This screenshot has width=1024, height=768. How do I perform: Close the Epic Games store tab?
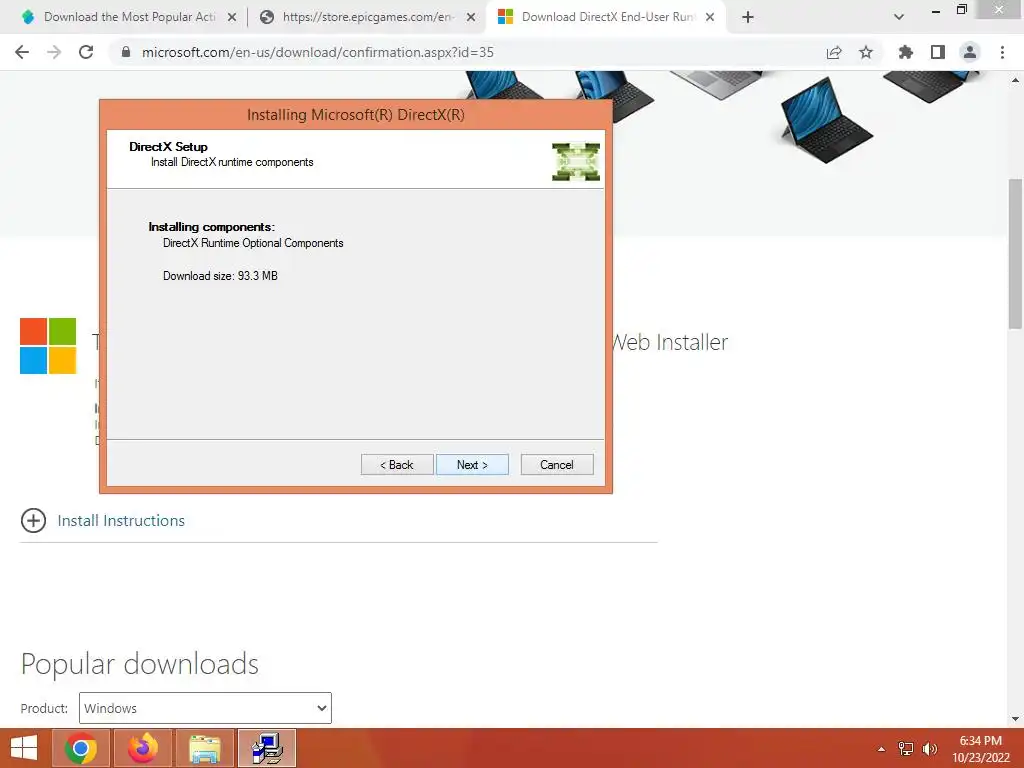(x=471, y=17)
